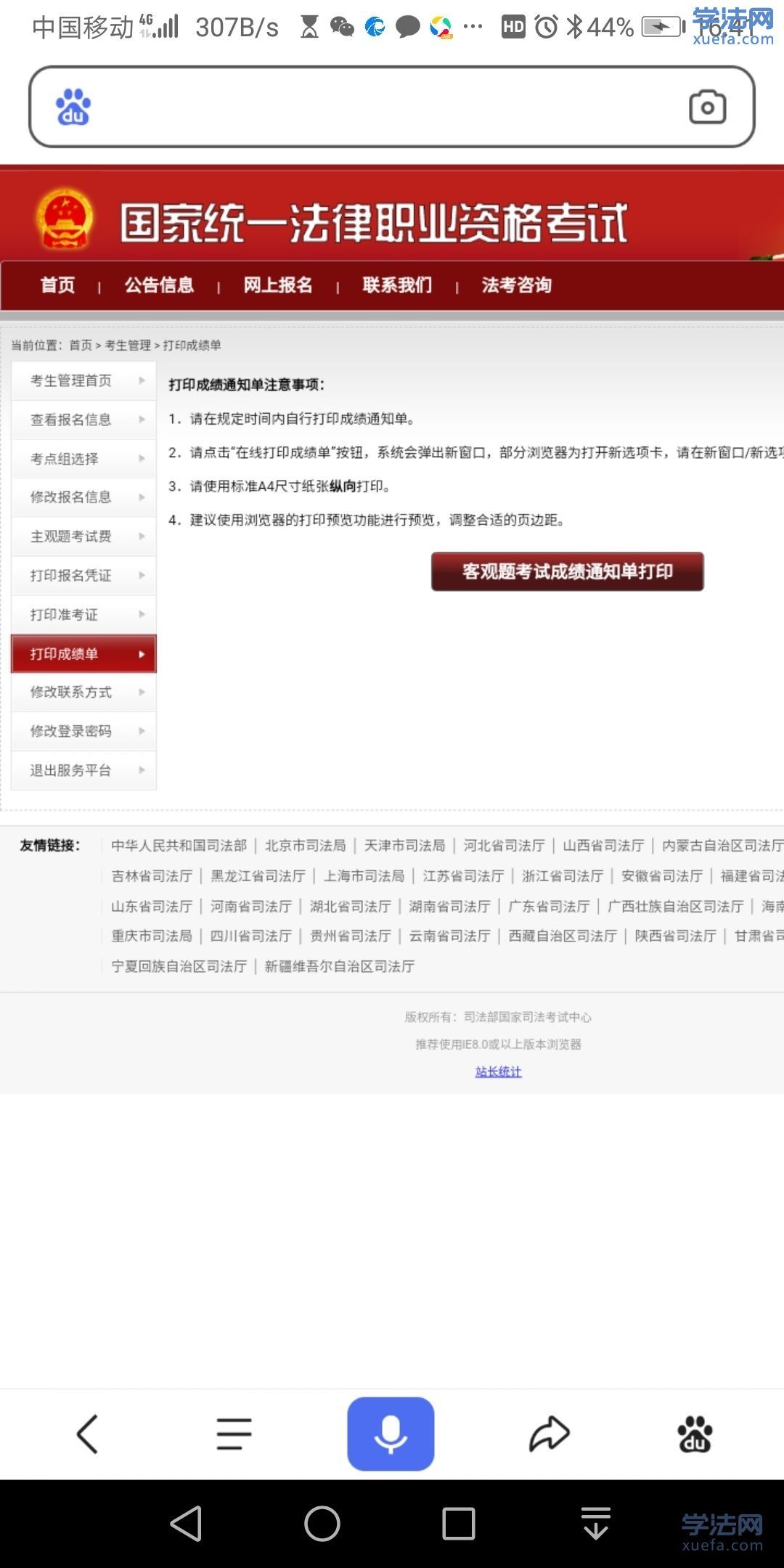Select 主观题考试费 in sidebar
The width and height of the screenshot is (784, 1568).
click(x=83, y=536)
